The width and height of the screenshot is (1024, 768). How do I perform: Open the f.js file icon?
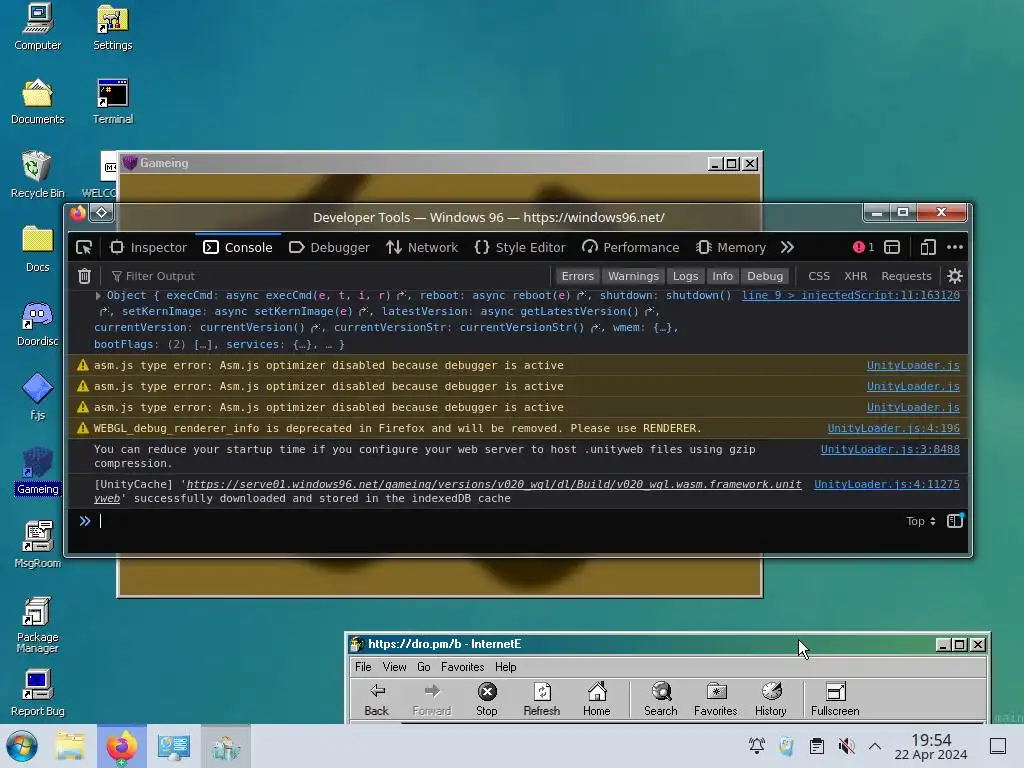pyautogui.click(x=37, y=397)
